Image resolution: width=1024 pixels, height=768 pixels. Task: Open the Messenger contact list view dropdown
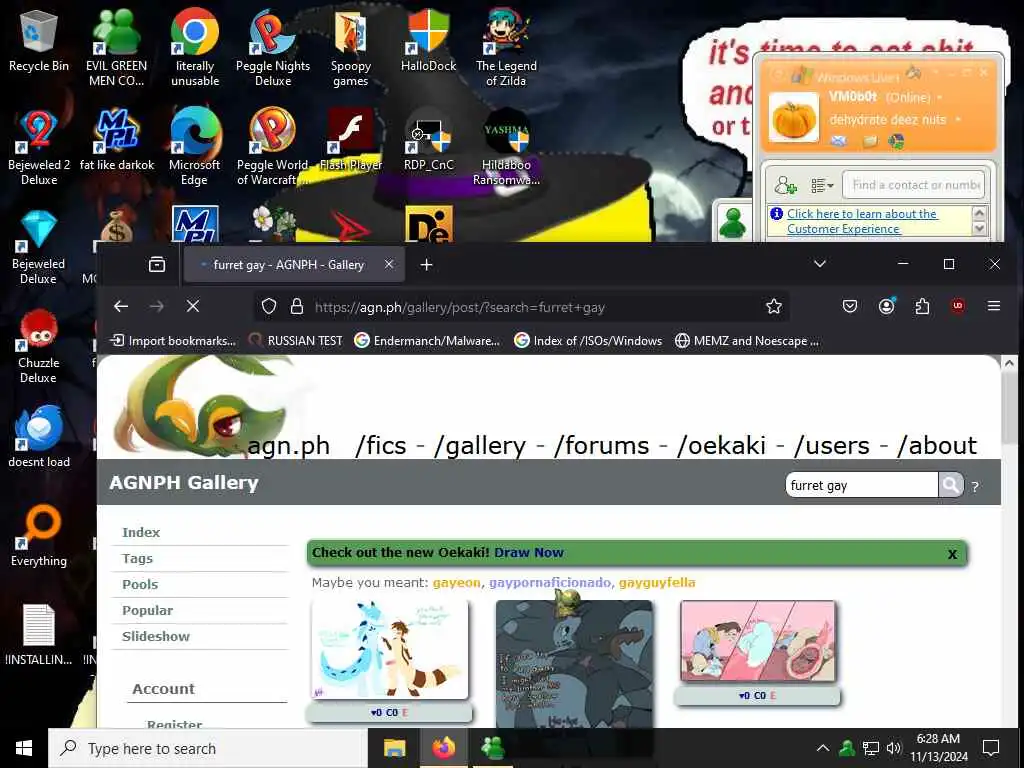[x=822, y=186]
